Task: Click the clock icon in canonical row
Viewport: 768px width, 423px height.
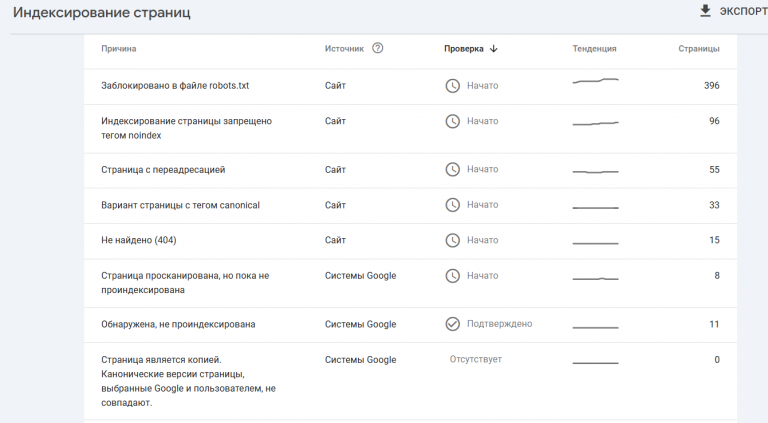Action: 452,205
